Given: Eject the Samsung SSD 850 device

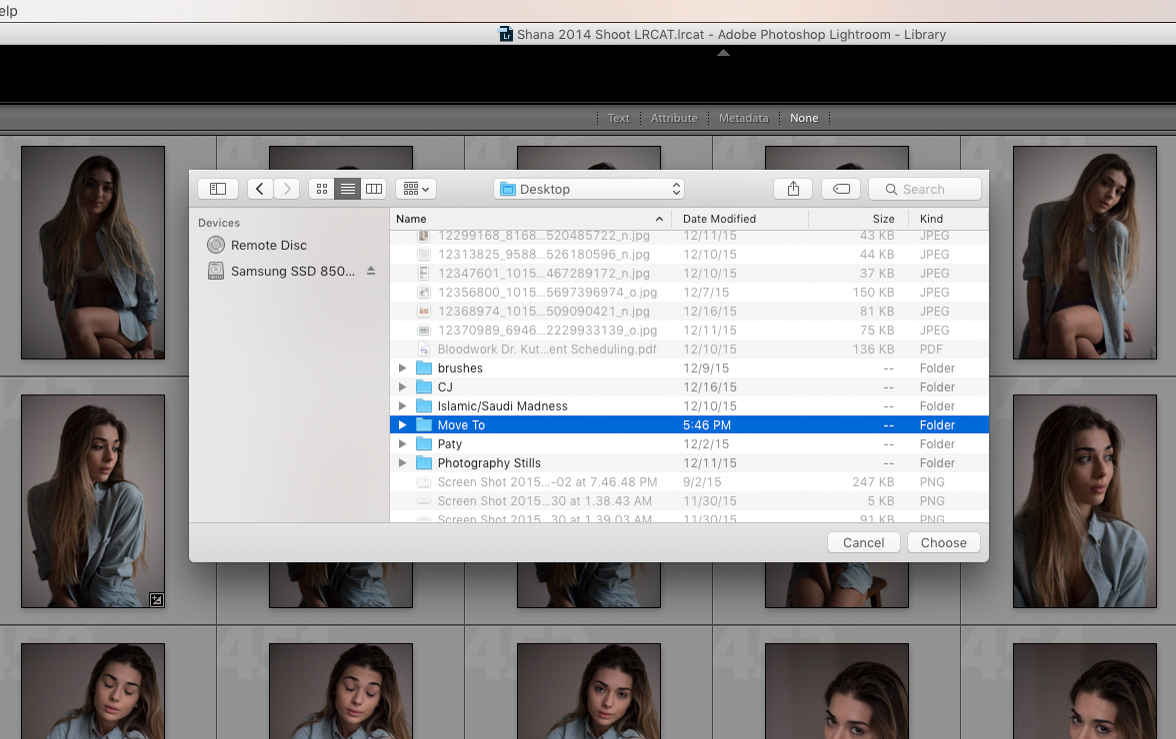Looking at the screenshot, I should tap(371, 270).
